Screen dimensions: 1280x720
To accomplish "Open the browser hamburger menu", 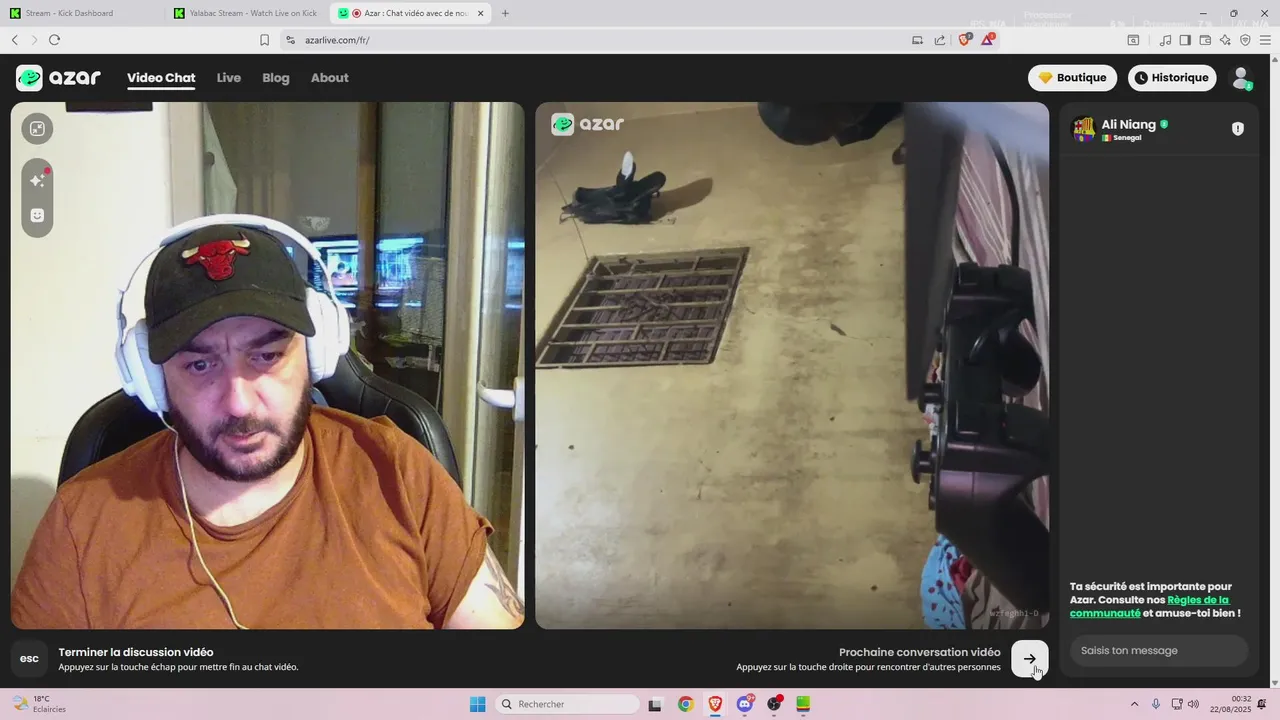I will click(x=1265, y=40).
